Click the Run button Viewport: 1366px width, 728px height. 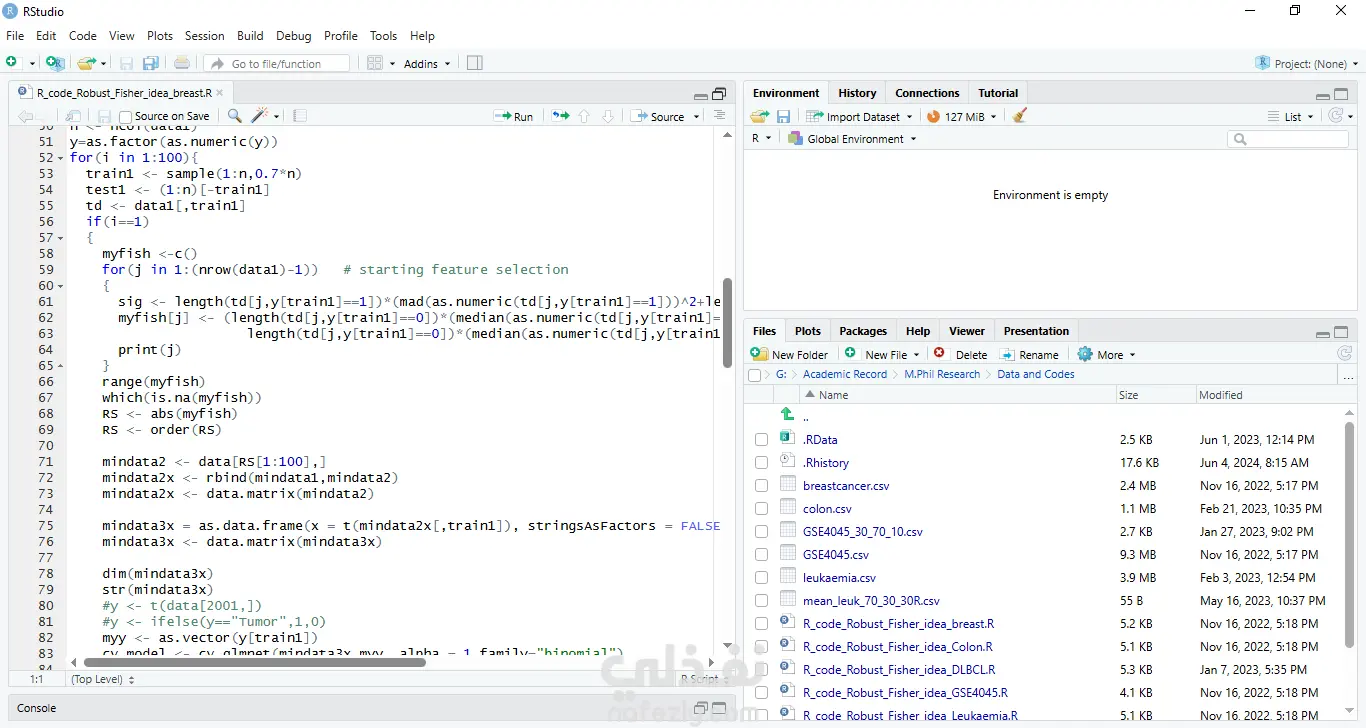(x=514, y=116)
